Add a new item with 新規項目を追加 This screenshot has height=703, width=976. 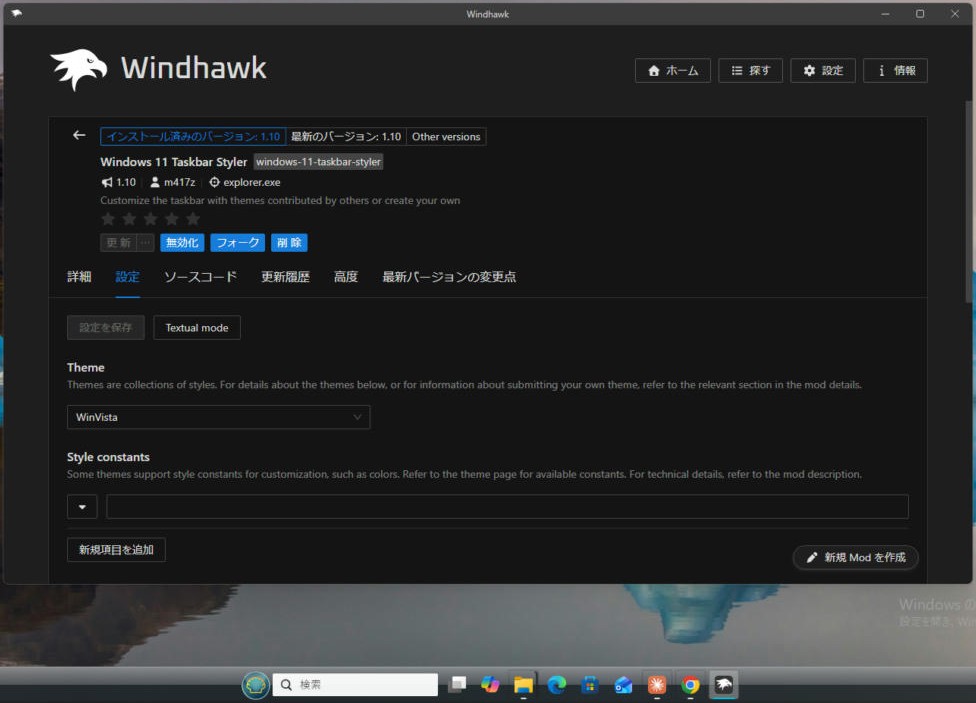point(116,550)
